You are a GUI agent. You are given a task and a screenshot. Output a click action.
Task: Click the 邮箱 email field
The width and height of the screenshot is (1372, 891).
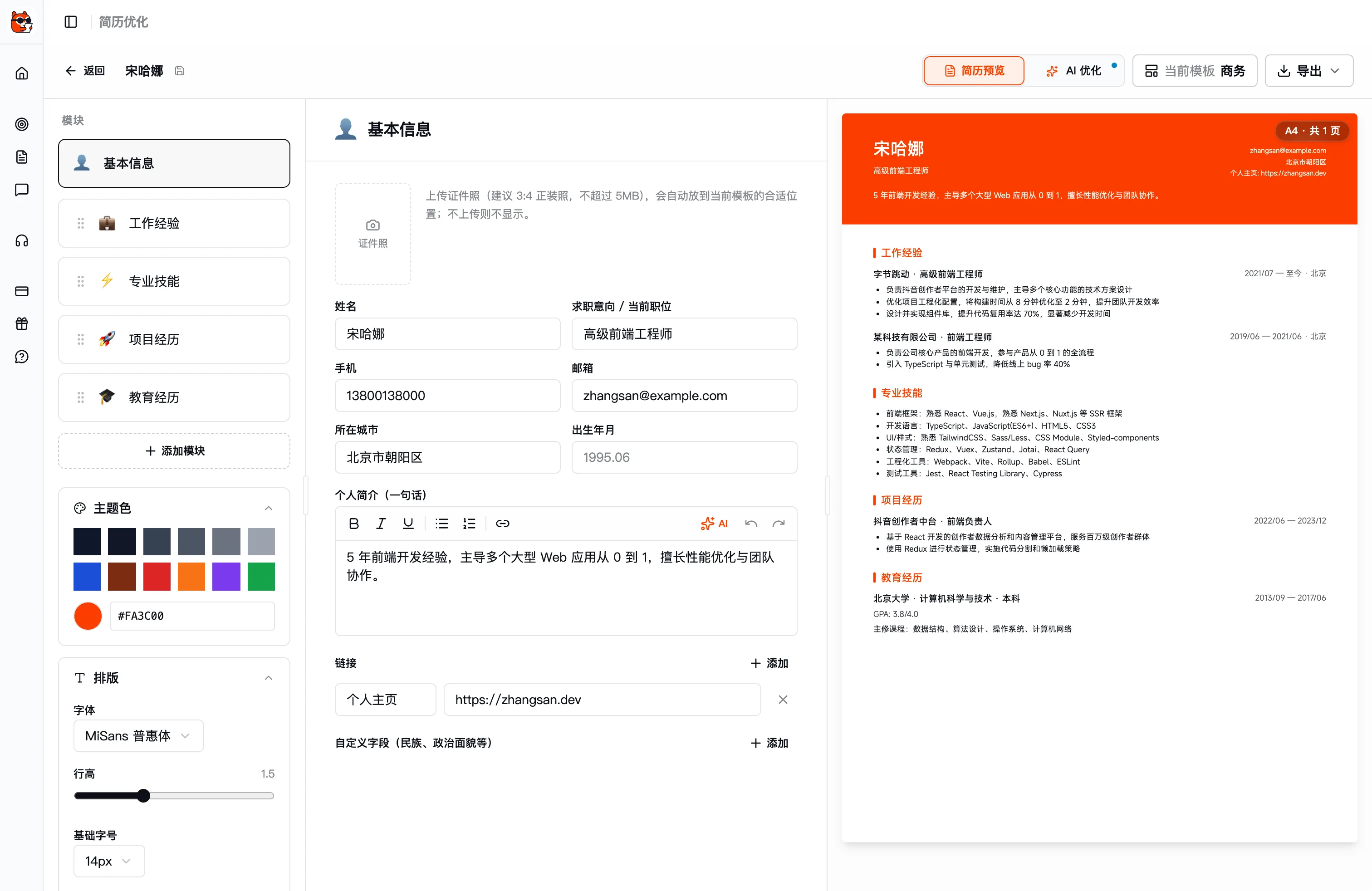[684, 395]
